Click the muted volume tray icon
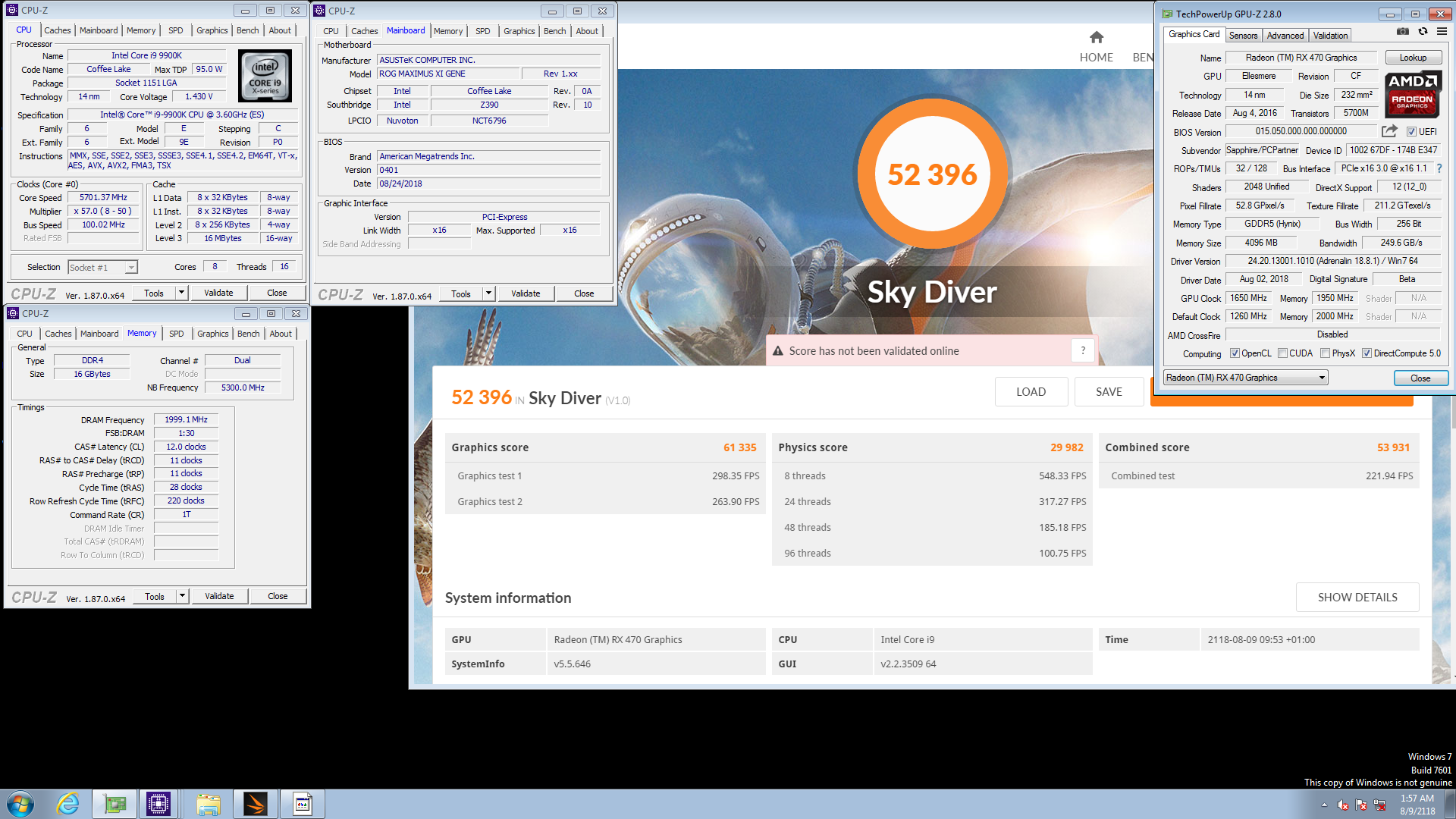 tap(1342, 805)
